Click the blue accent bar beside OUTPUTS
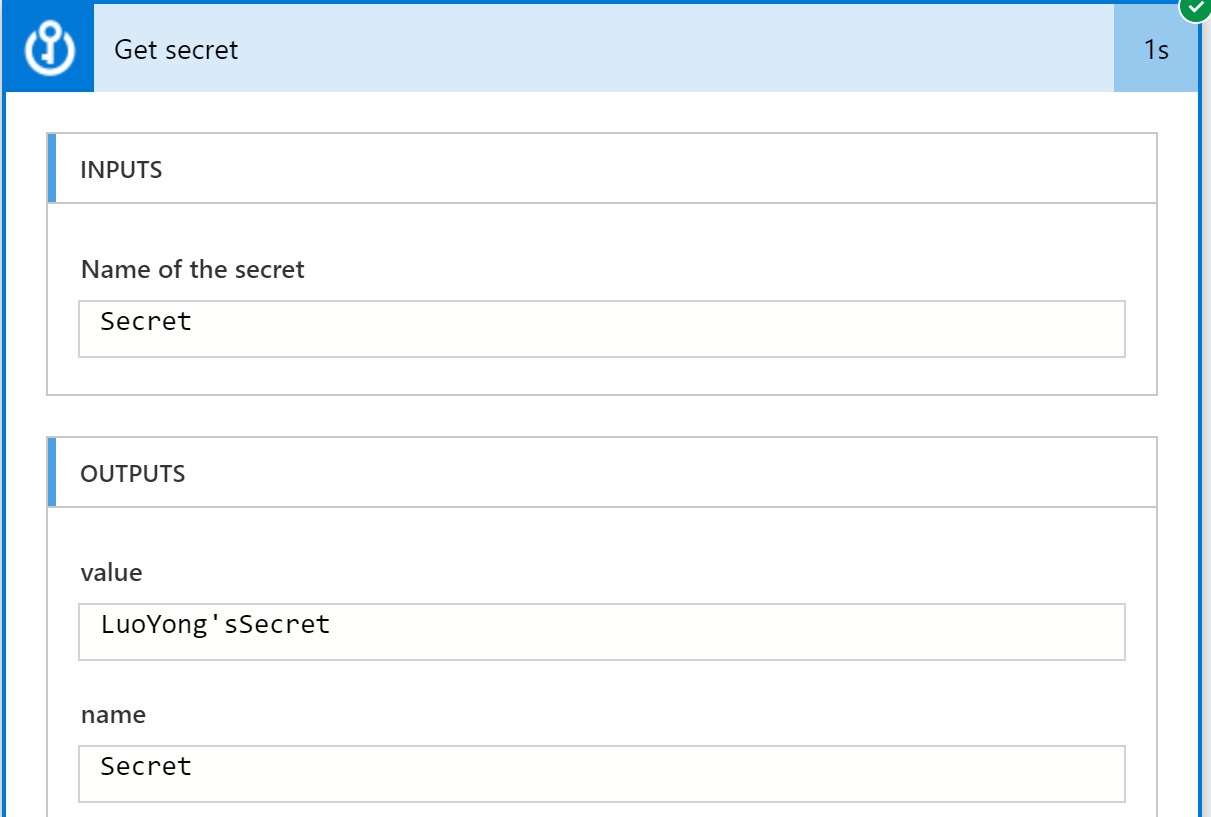This screenshot has width=1211, height=817. tap(52, 473)
